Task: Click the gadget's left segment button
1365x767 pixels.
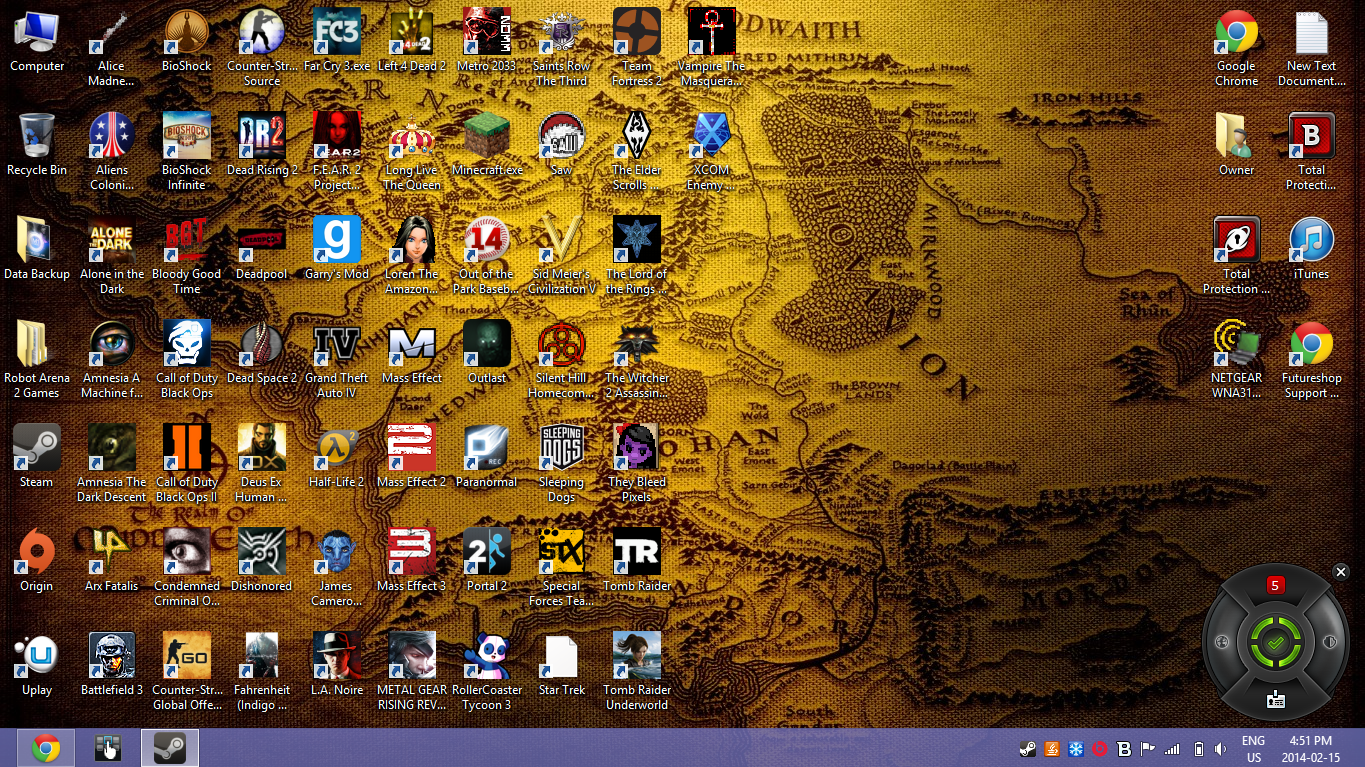Action: pyautogui.click(x=1220, y=642)
